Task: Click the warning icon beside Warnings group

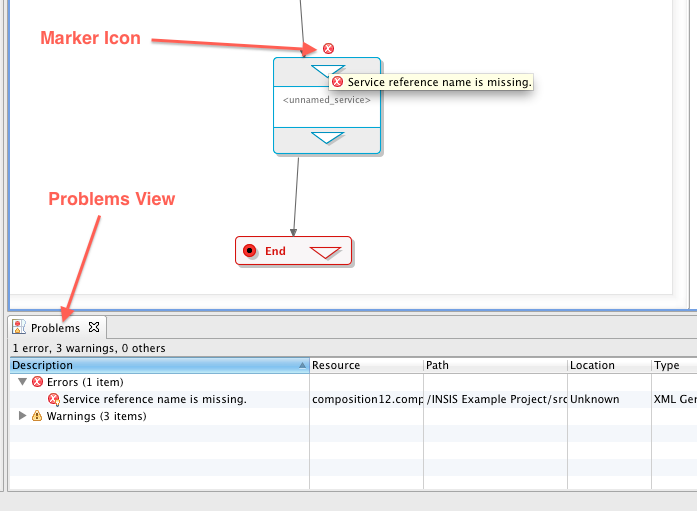Action: [38, 416]
